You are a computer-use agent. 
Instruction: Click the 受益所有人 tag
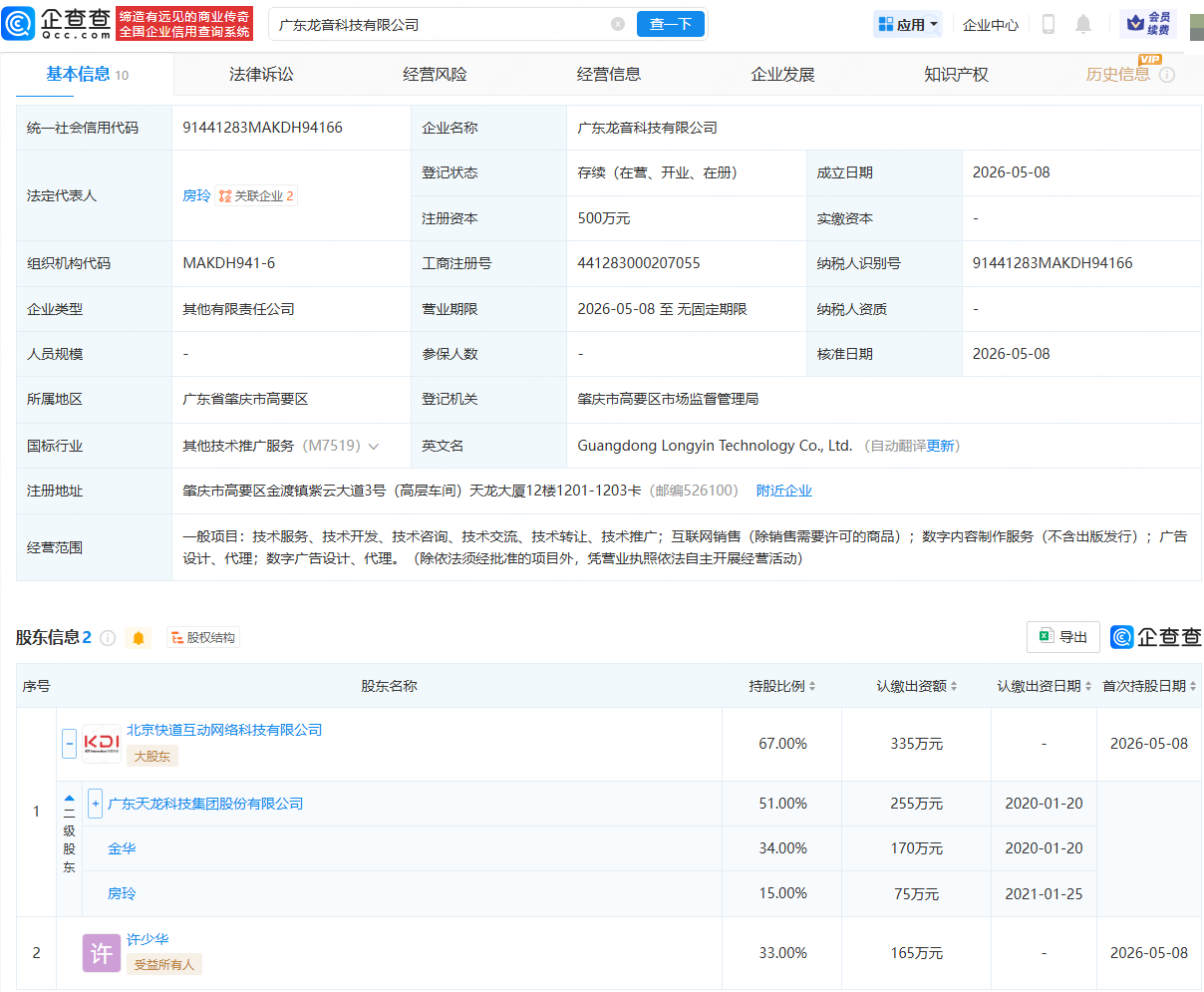coord(164,965)
